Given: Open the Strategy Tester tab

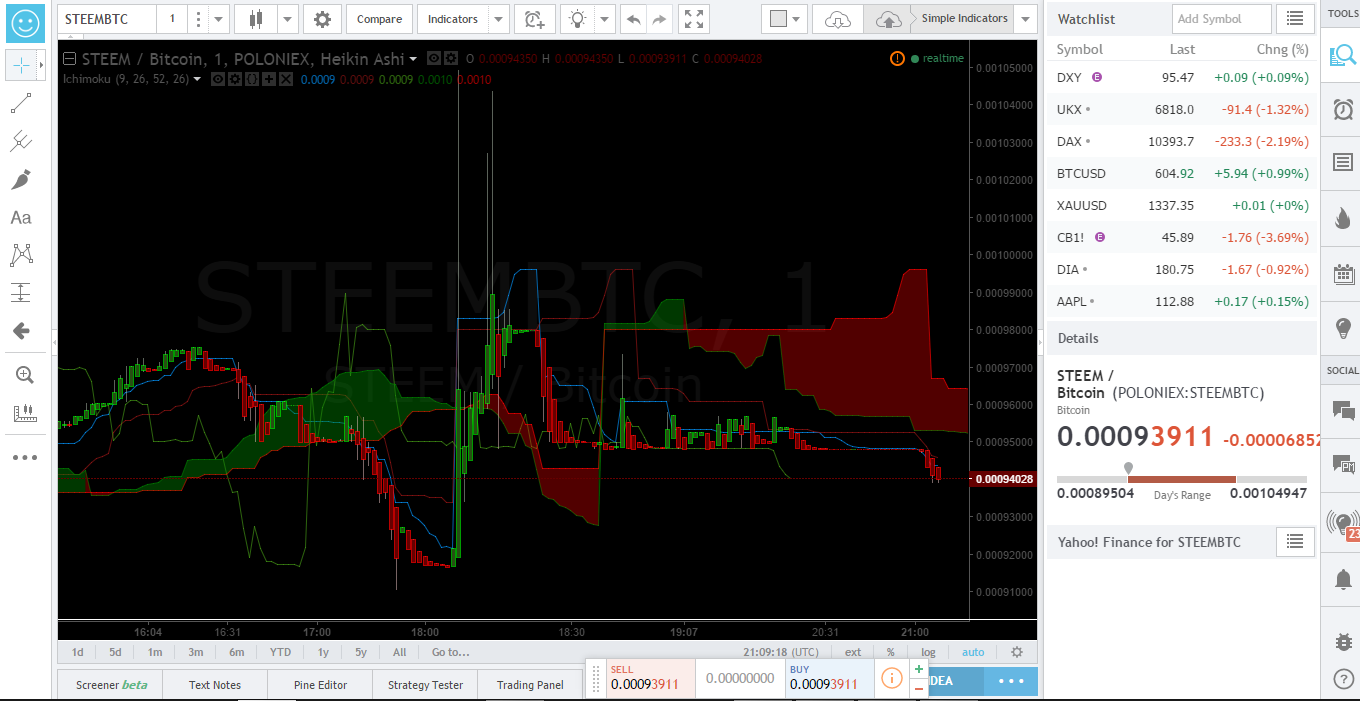Looking at the screenshot, I should tap(425, 685).
